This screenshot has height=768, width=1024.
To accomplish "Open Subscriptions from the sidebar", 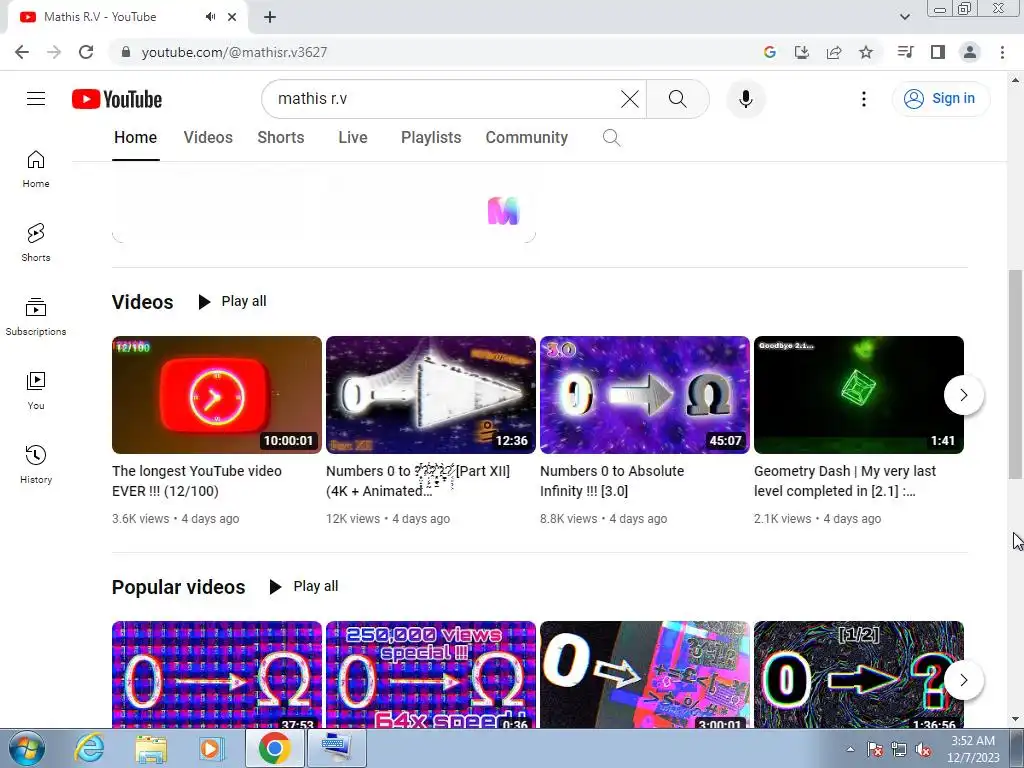I will (36, 316).
